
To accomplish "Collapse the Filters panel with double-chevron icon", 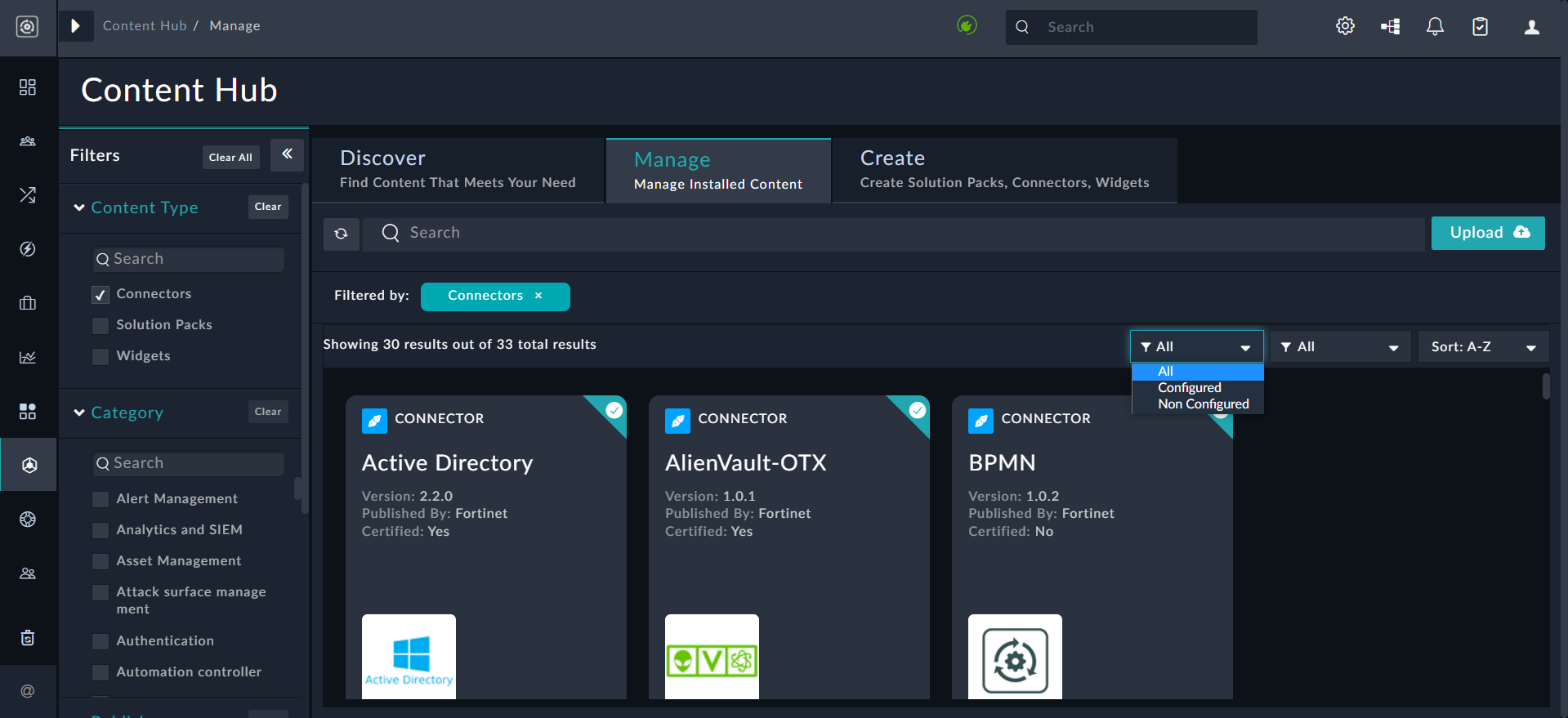I will coord(287,154).
